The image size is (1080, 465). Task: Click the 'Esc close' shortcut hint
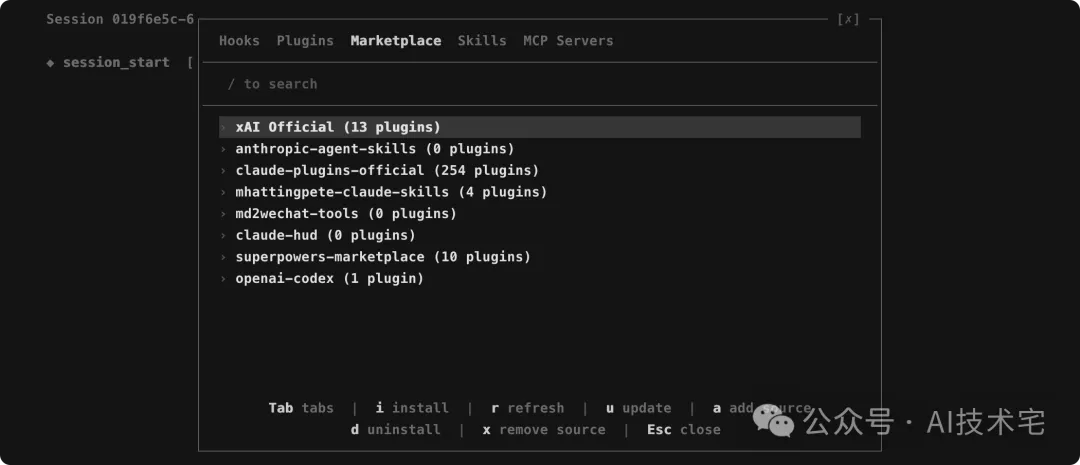(x=683, y=430)
